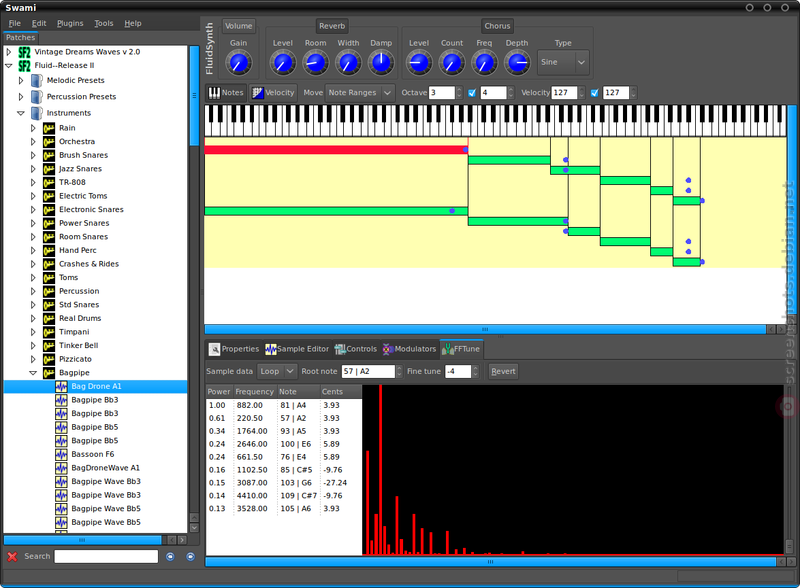The width and height of the screenshot is (800, 588).
Task: Expand the Percussion Presets node
Action: coord(21,96)
